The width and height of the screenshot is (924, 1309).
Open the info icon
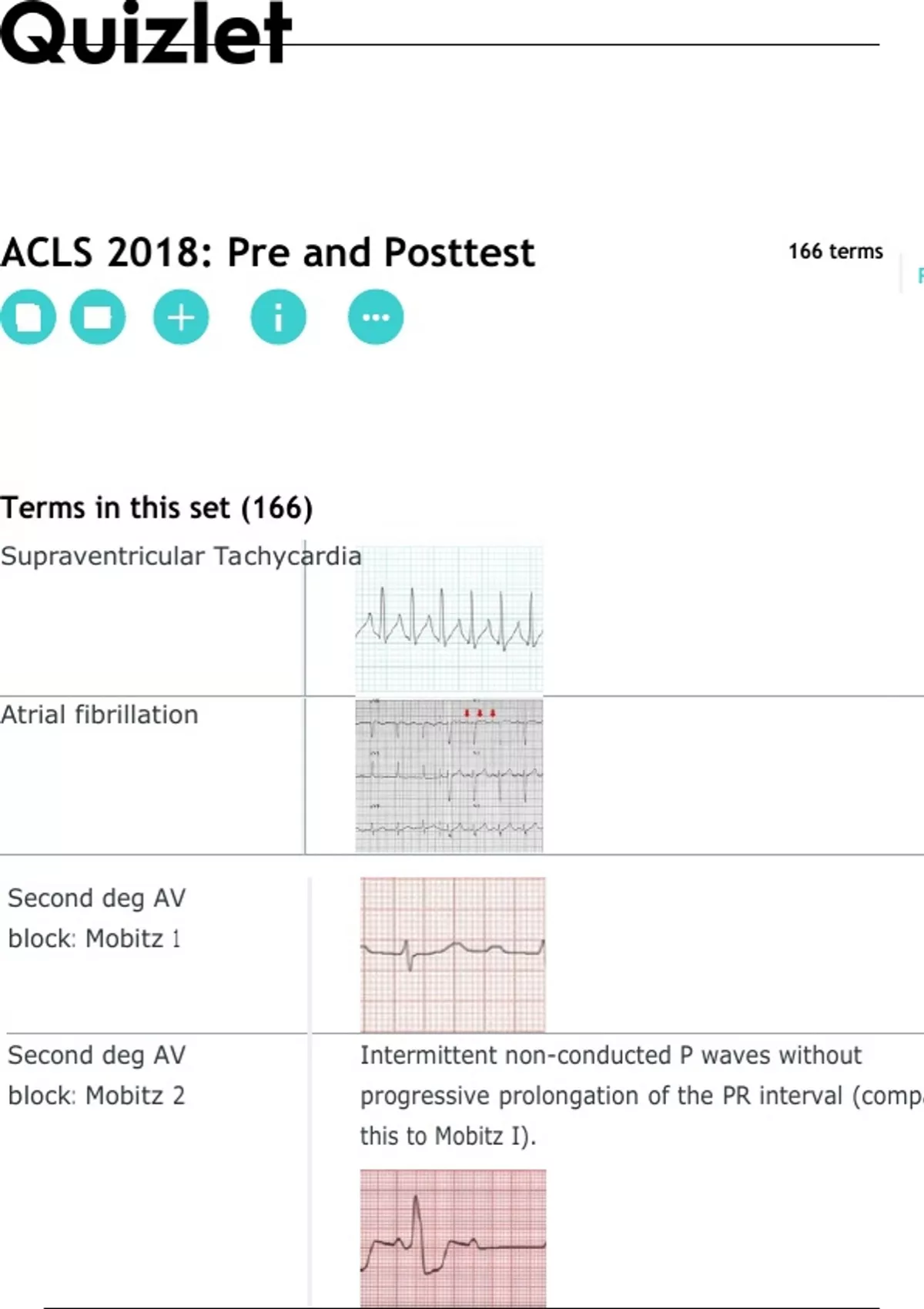click(278, 317)
